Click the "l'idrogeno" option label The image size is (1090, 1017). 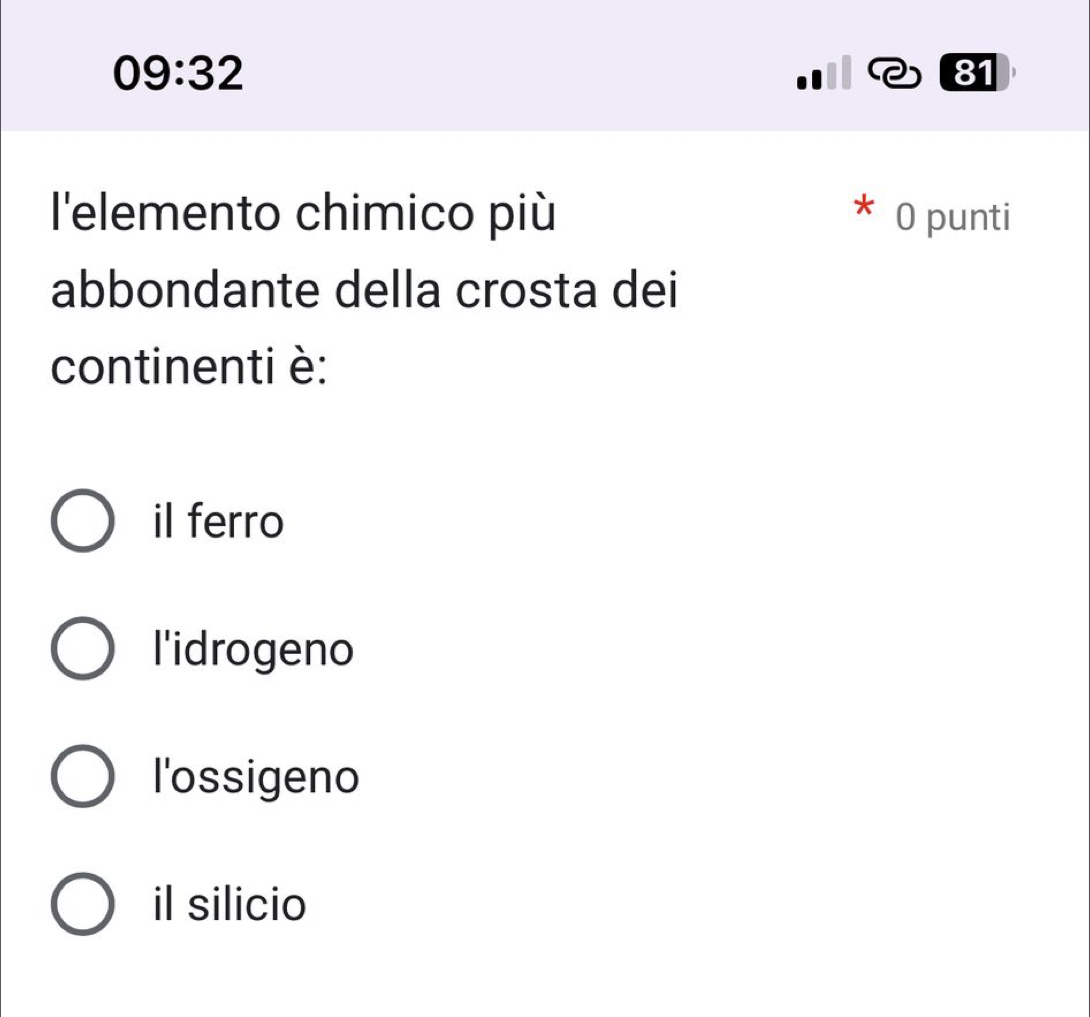point(254,651)
